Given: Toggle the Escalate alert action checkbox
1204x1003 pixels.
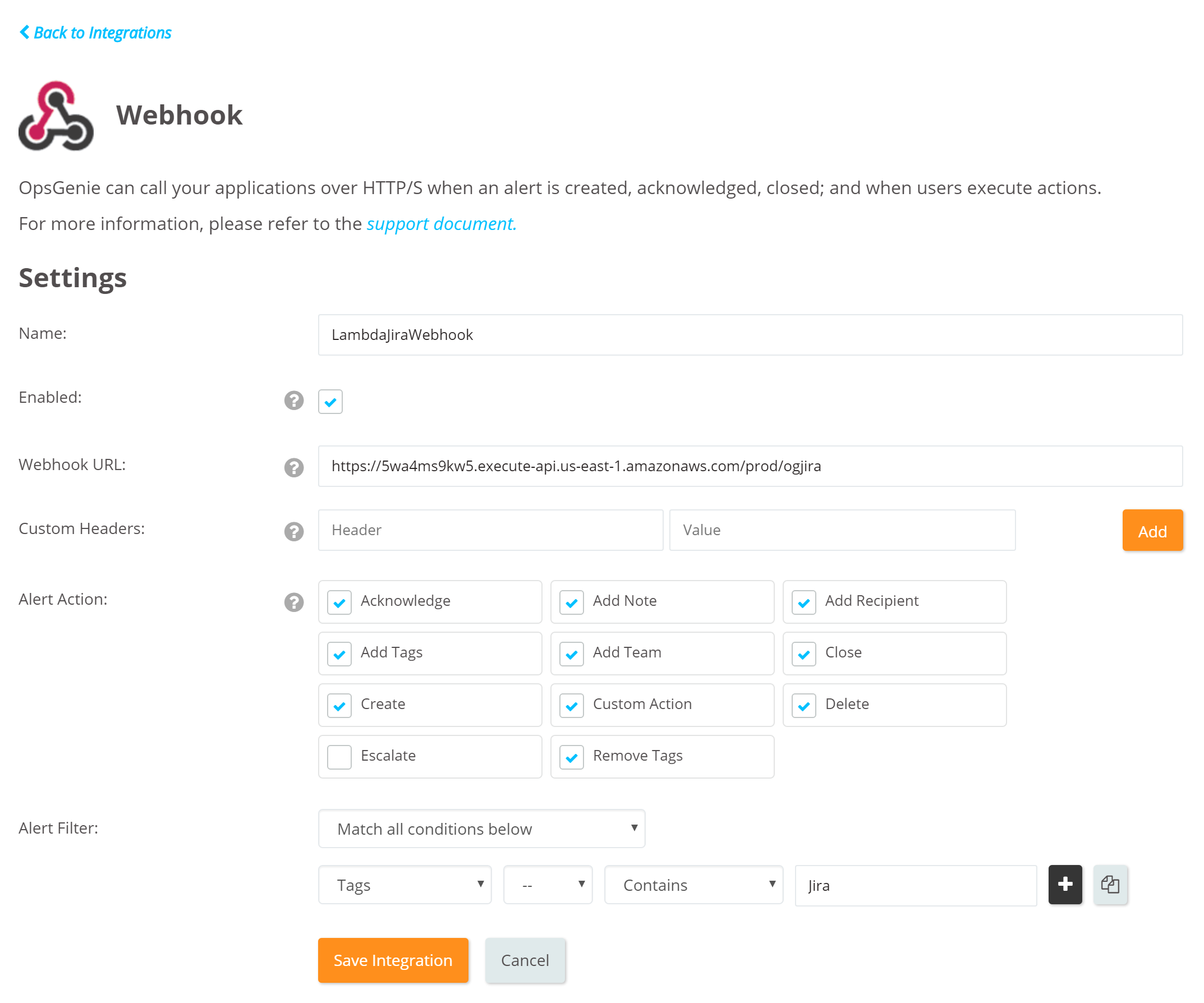Looking at the screenshot, I should [339, 756].
